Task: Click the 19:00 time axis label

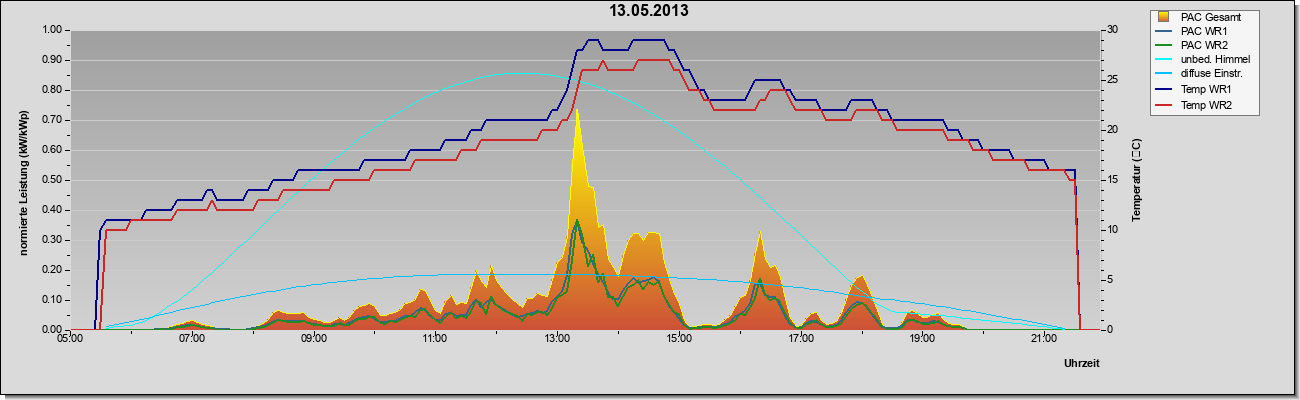Action: click(x=922, y=340)
